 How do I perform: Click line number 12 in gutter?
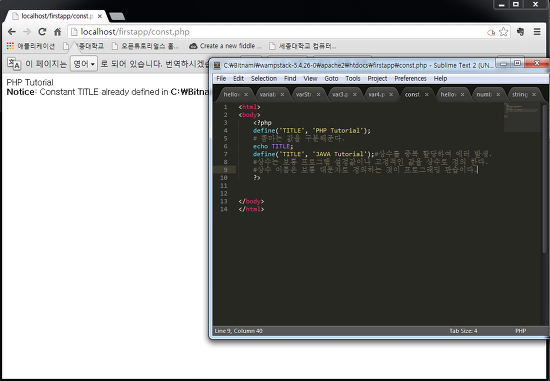pyautogui.click(x=224, y=193)
